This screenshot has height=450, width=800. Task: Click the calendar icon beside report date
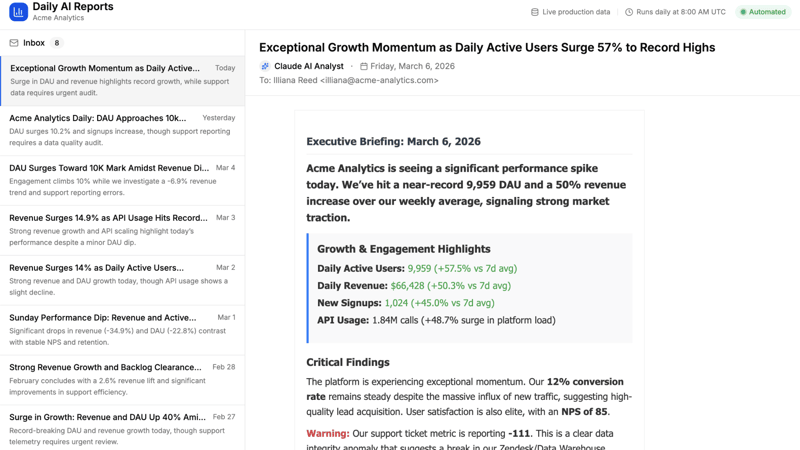click(364, 66)
